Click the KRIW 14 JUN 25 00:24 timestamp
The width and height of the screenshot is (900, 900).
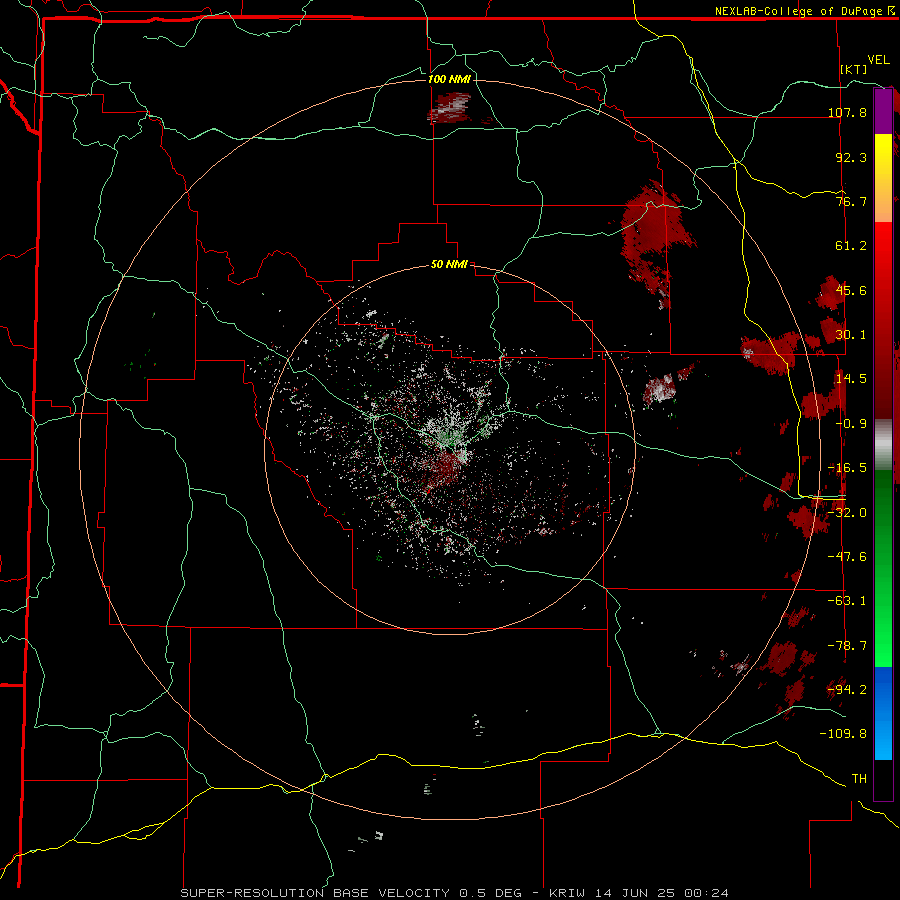coord(639,893)
